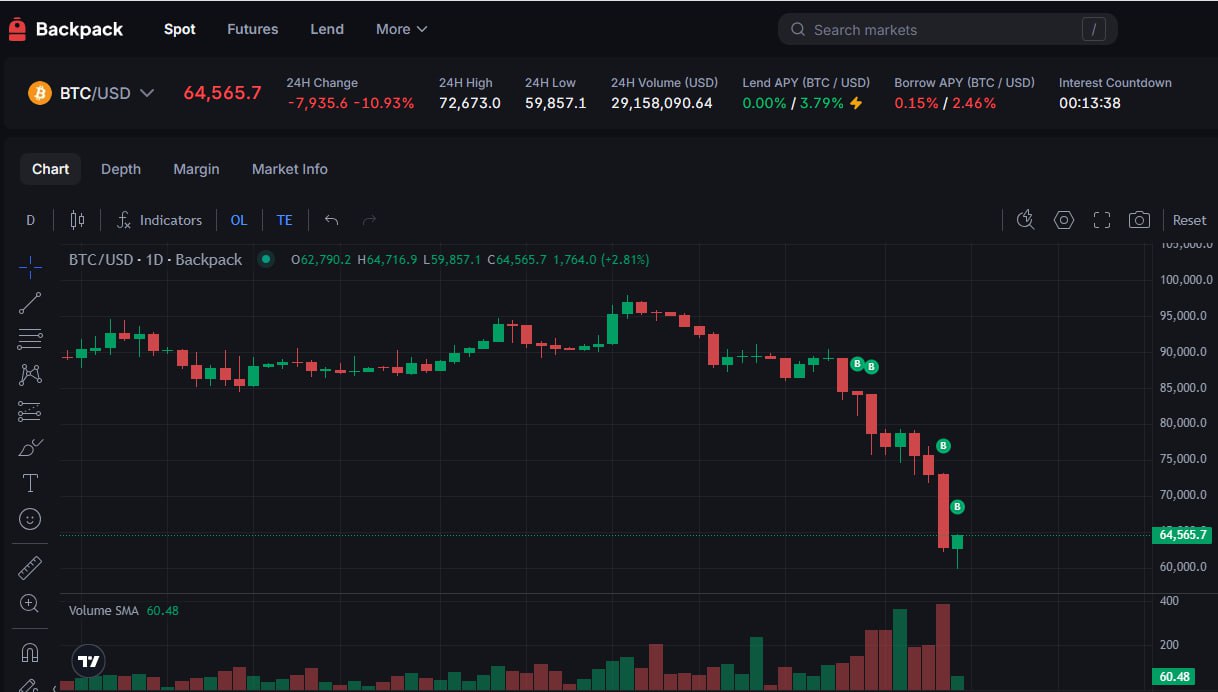This screenshot has height=692, width=1218.
Task: Open chart settings hexagon icon
Action: pos(1064,220)
